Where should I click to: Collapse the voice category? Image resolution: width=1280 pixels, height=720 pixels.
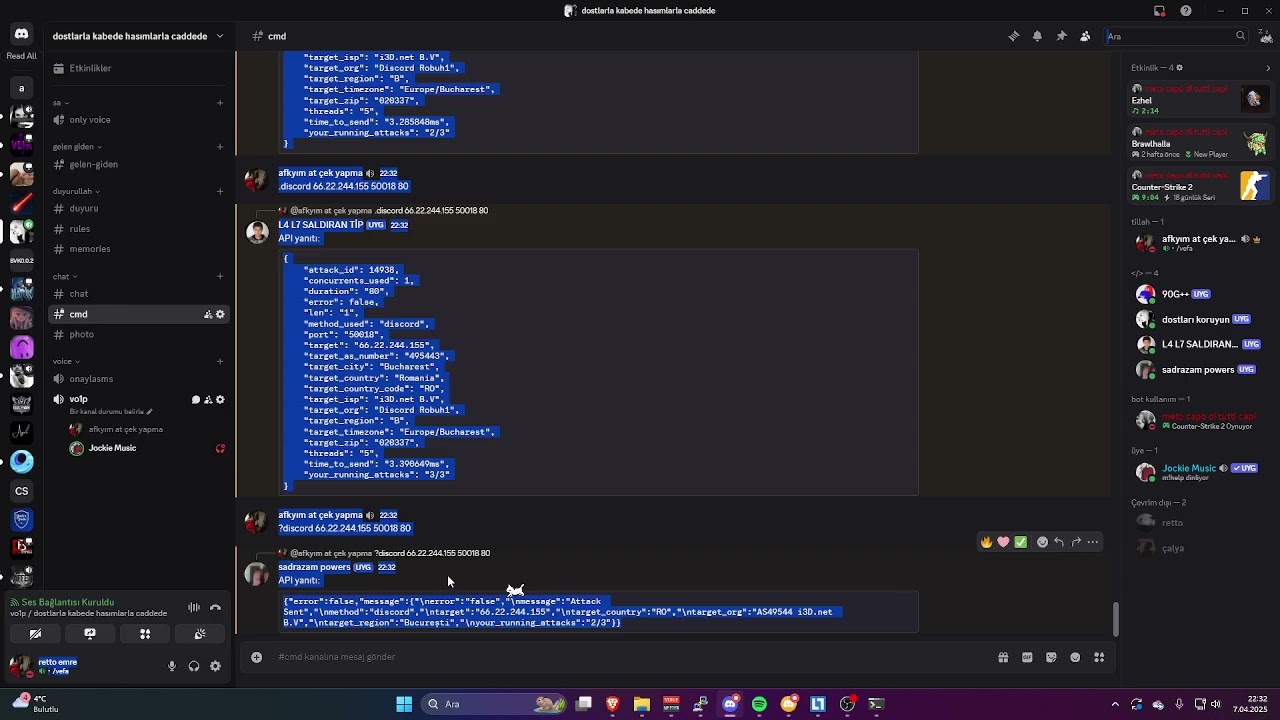(x=66, y=362)
